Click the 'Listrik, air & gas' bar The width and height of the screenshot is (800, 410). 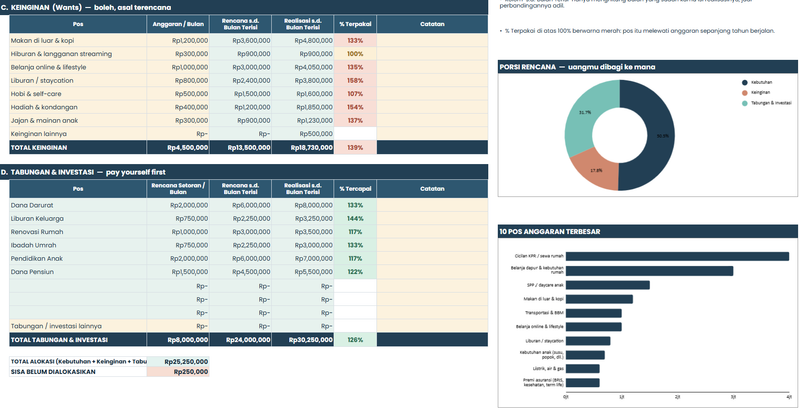click(x=583, y=368)
